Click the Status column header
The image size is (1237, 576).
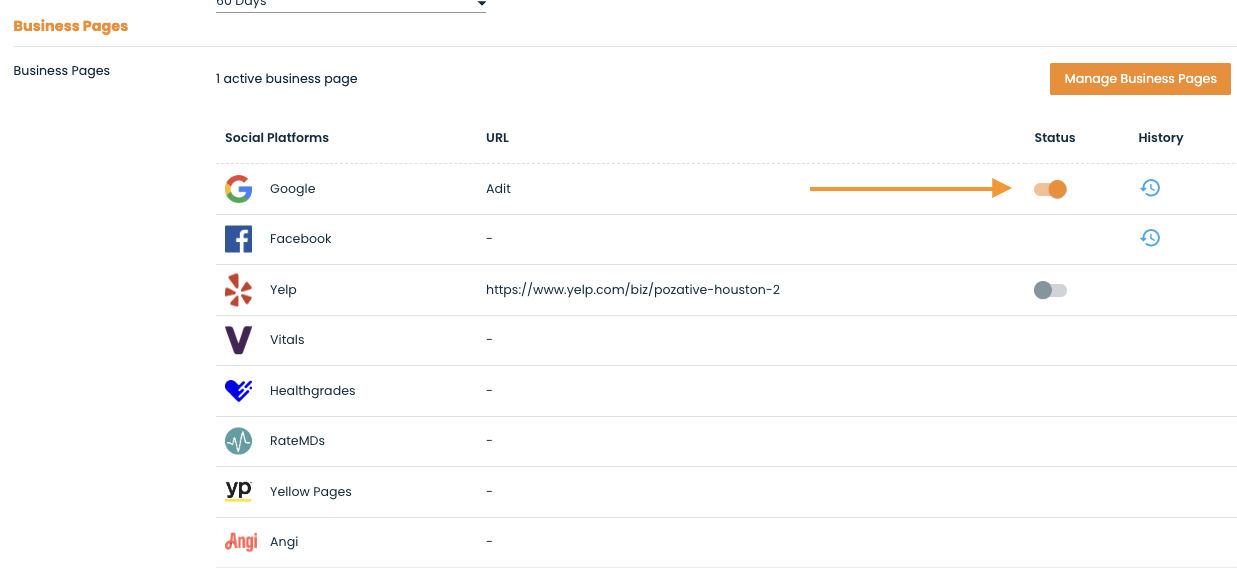[1055, 138]
